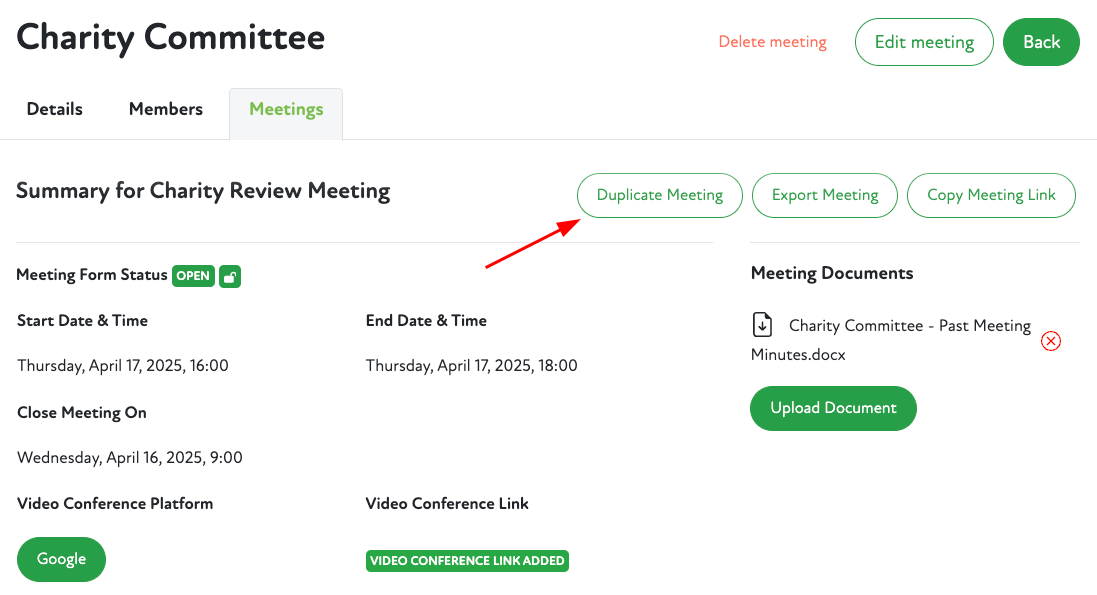Viewport: 1097px width, 595px height.
Task: Select the Meetings tab
Action: tap(286, 110)
